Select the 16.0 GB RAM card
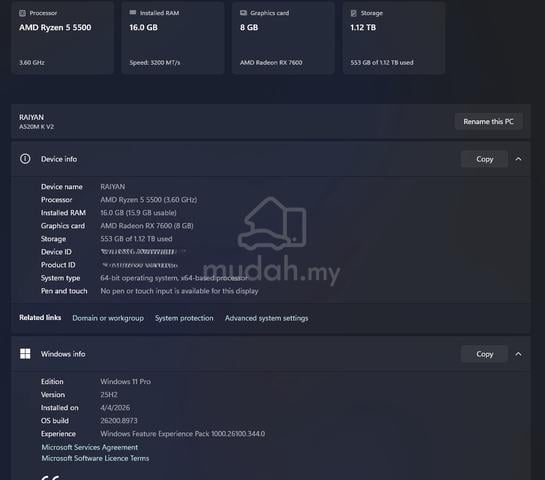Screen dimensions: 545x480 pyautogui.click(x=173, y=38)
